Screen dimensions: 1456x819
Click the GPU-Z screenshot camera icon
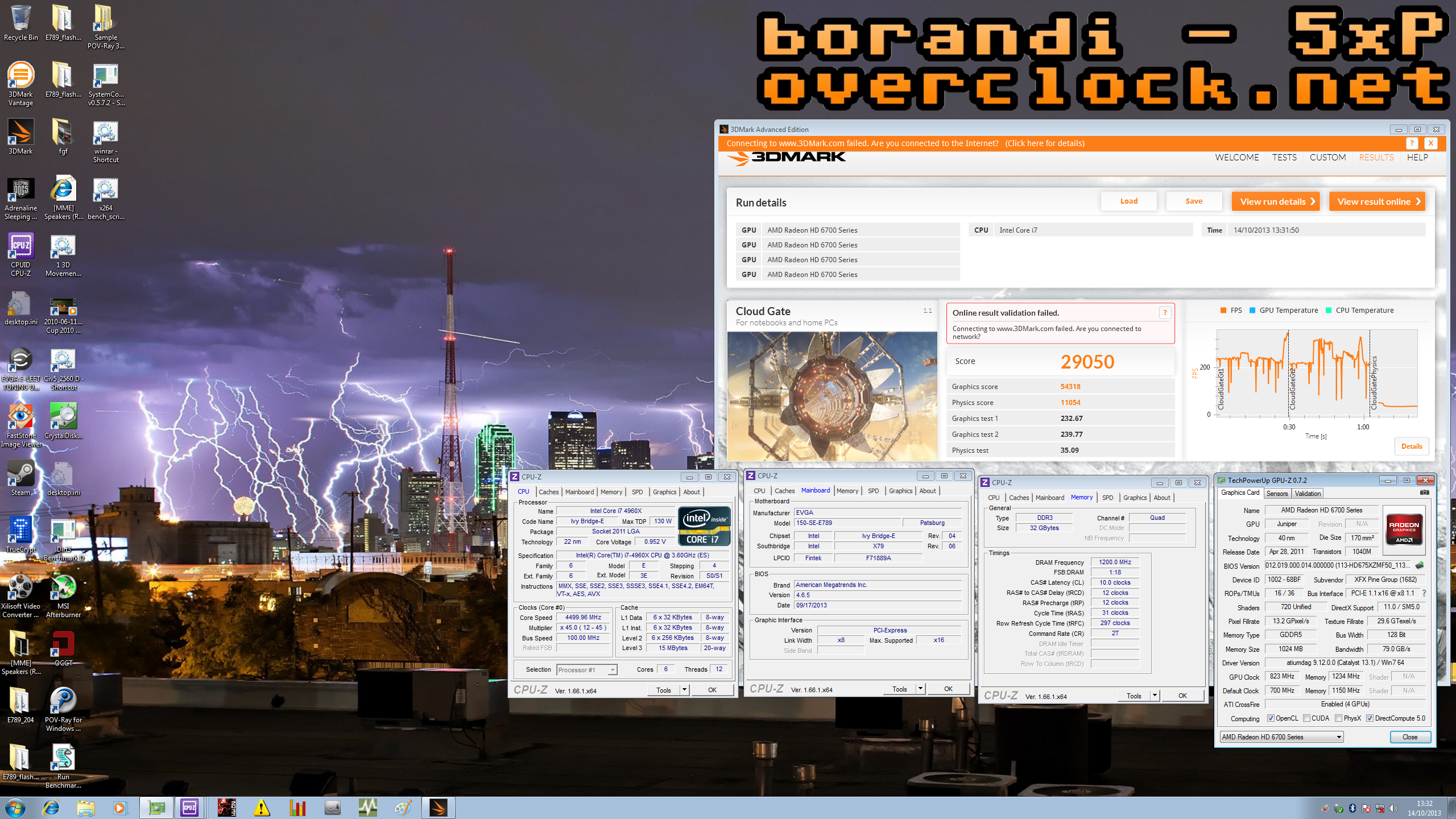(x=1424, y=493)
